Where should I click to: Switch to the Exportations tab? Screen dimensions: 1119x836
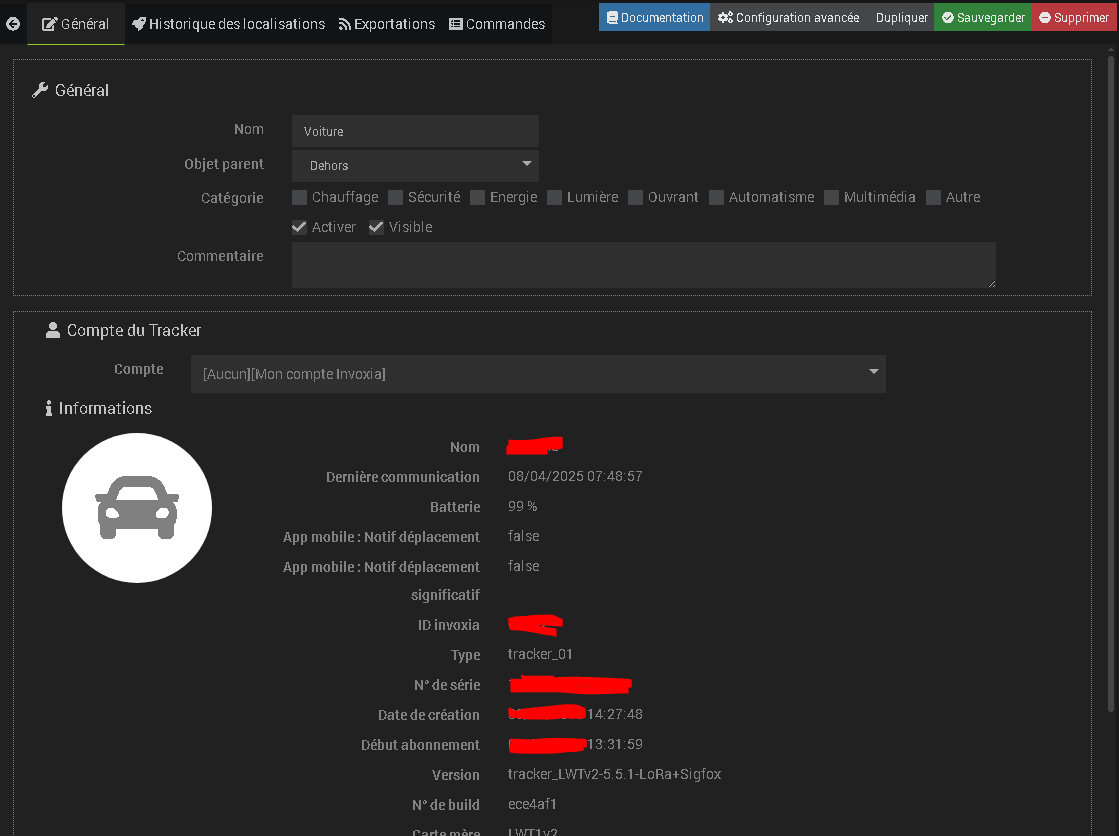pos(387,24)
